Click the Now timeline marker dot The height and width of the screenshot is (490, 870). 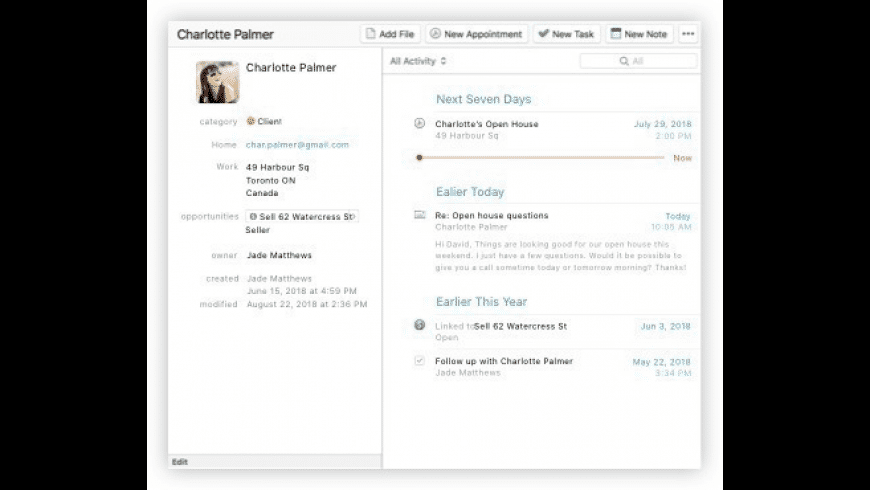click(x=419, y=158)
